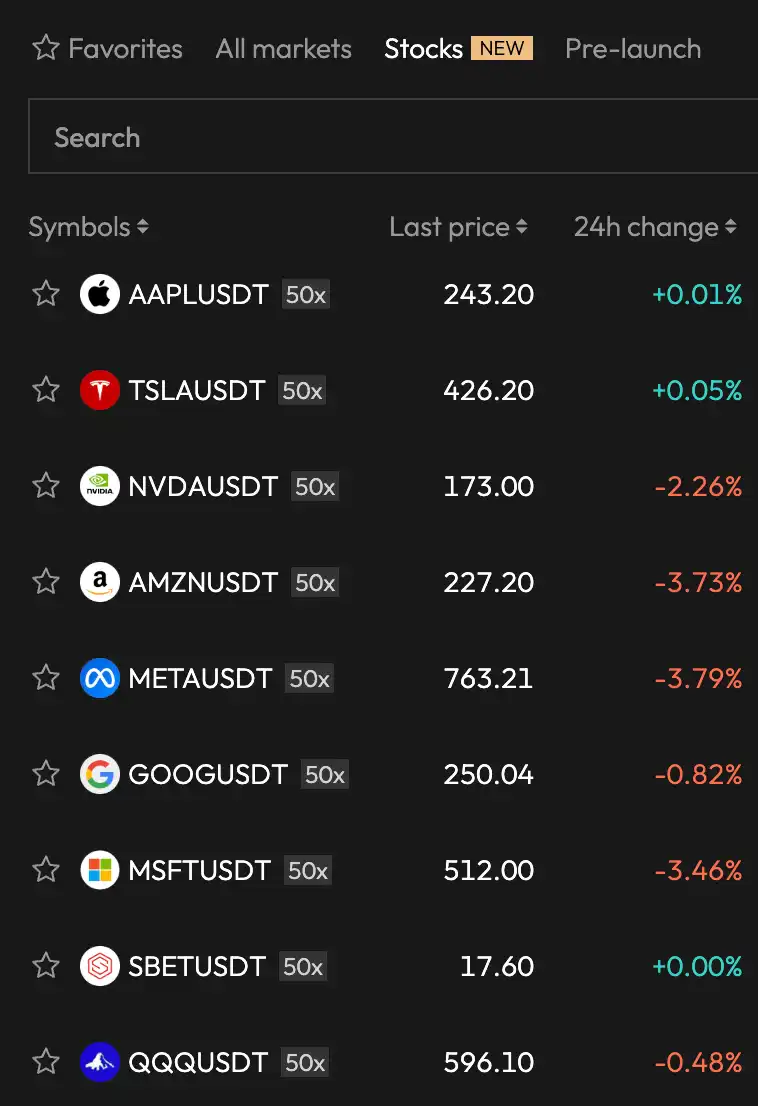Switch to the All markets tab

283,49
